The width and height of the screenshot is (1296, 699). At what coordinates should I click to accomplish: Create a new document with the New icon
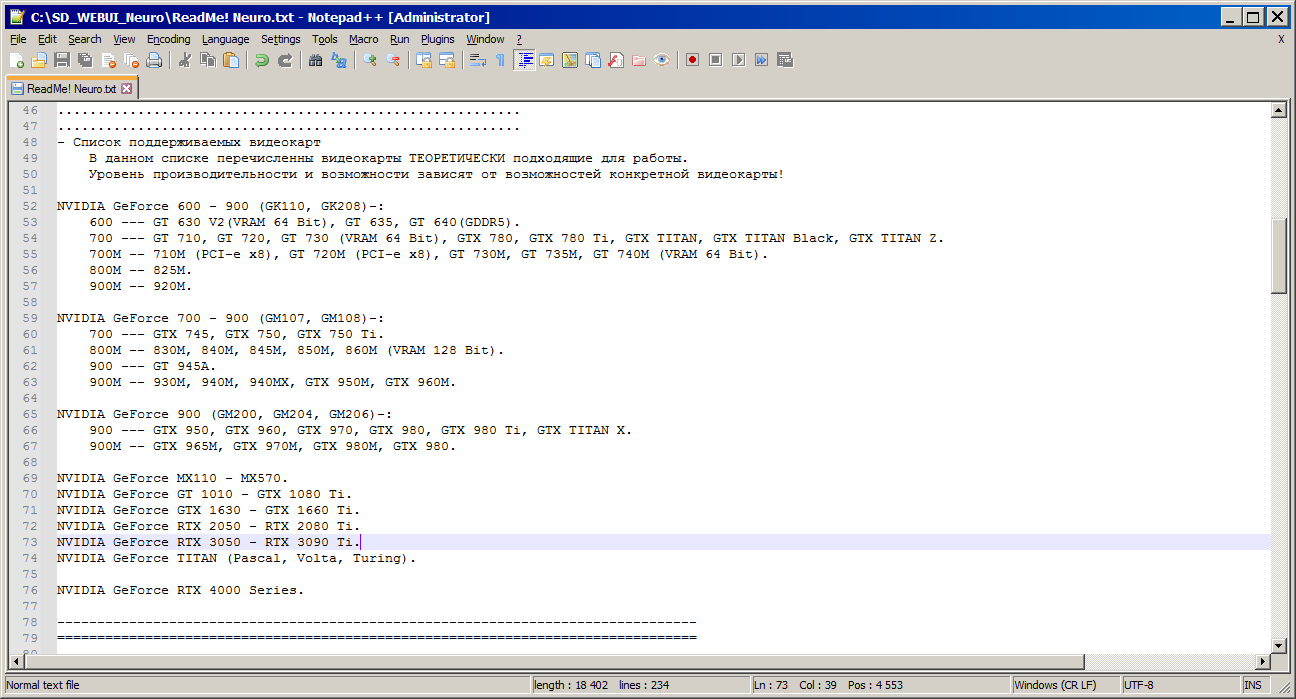(x=17, y=60)
